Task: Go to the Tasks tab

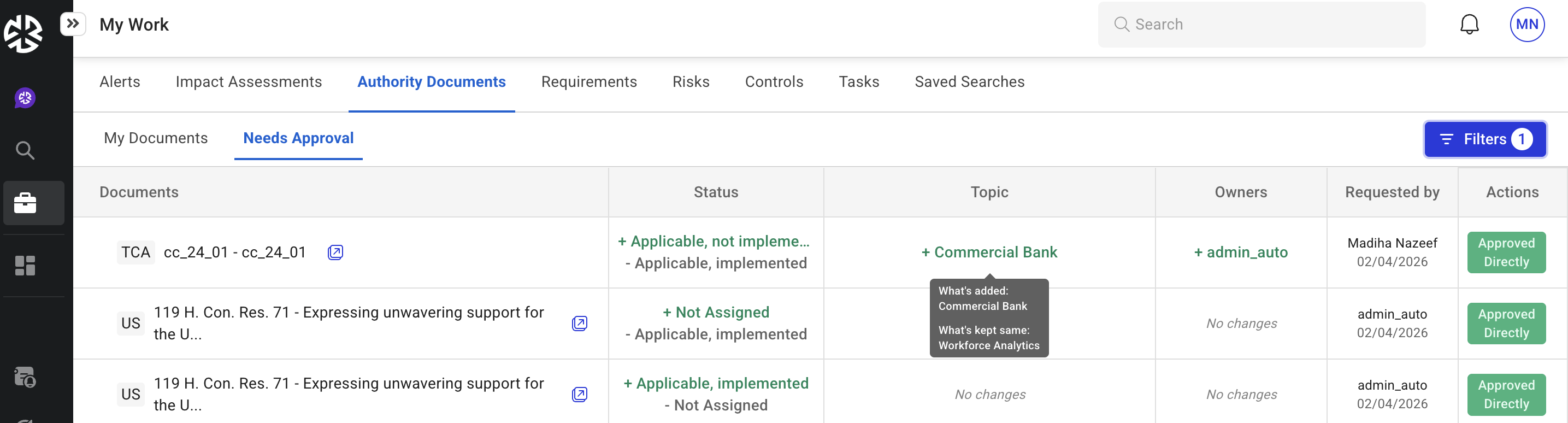Action: tap(859, 81)
